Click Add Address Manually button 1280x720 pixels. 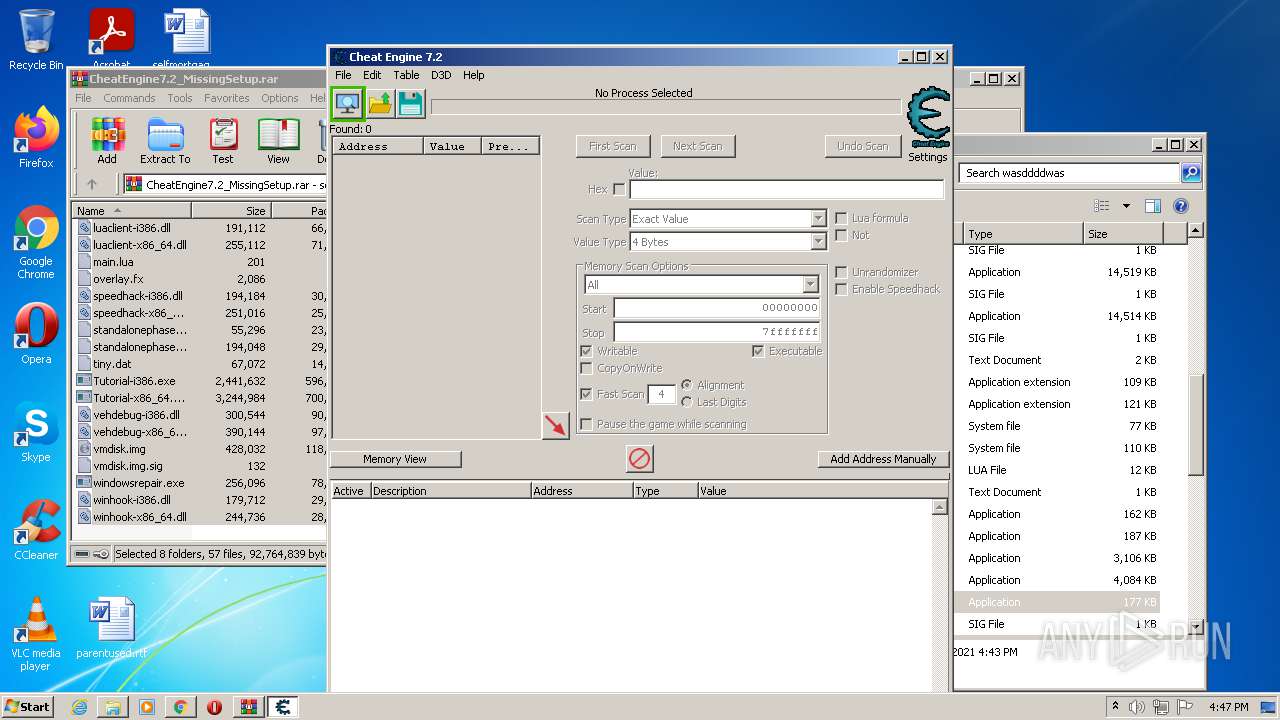[x=883, y=459]
